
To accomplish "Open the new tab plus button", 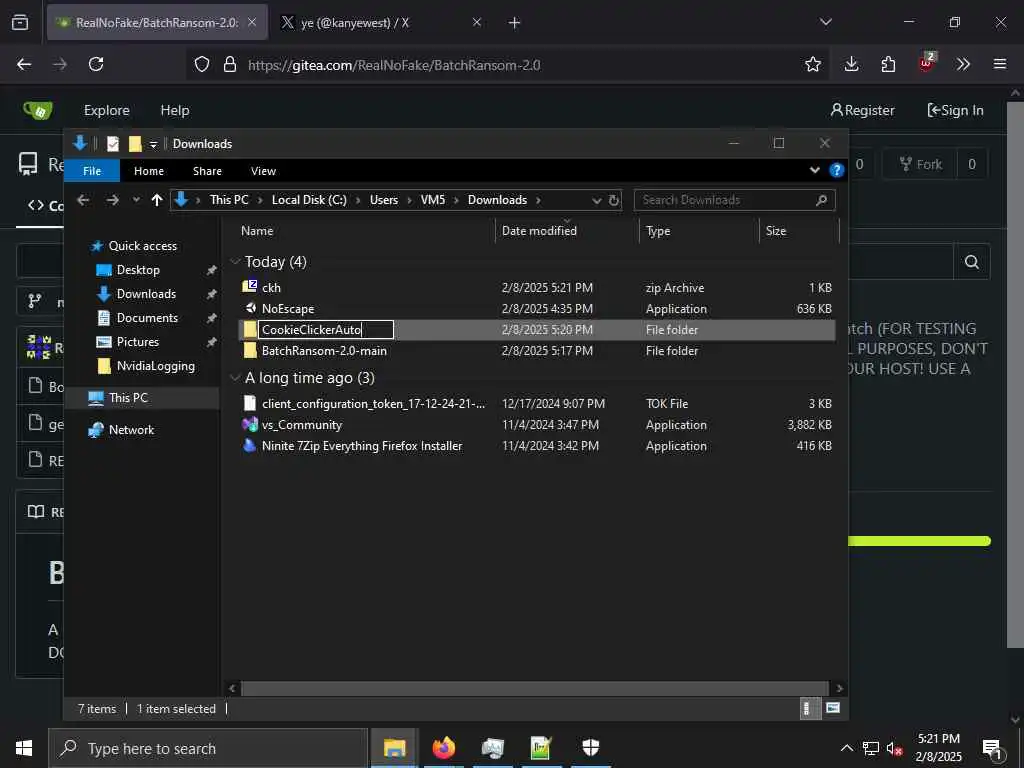I will point(515,23).
